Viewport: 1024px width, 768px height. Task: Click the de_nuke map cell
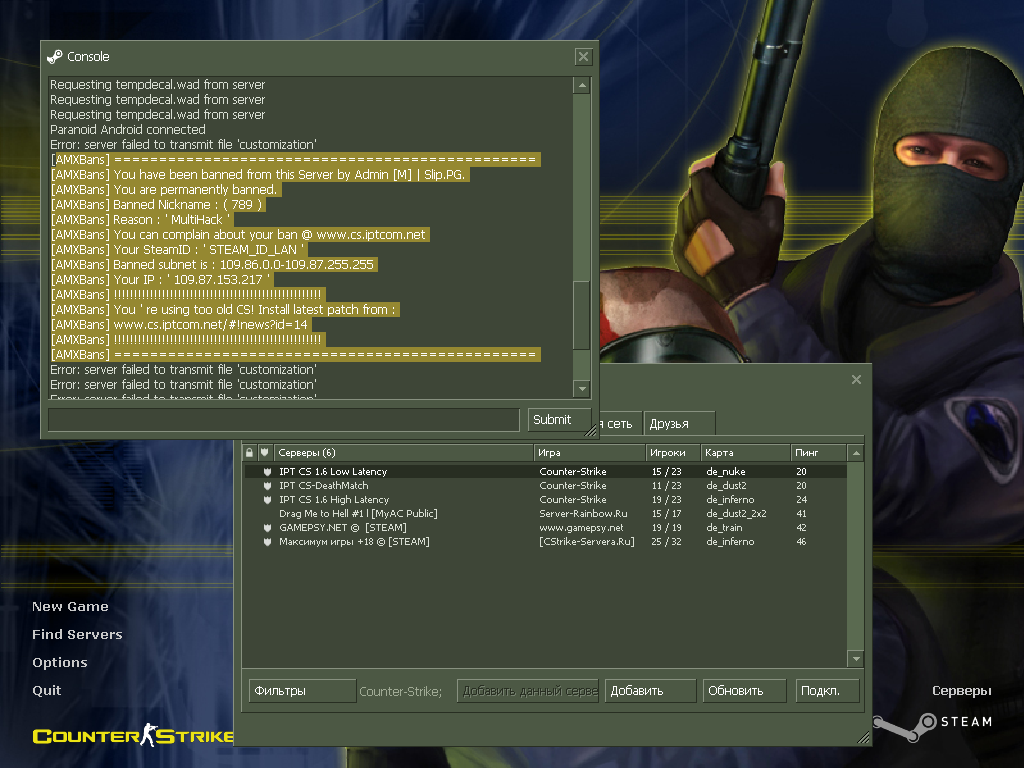tap(726, 472)
